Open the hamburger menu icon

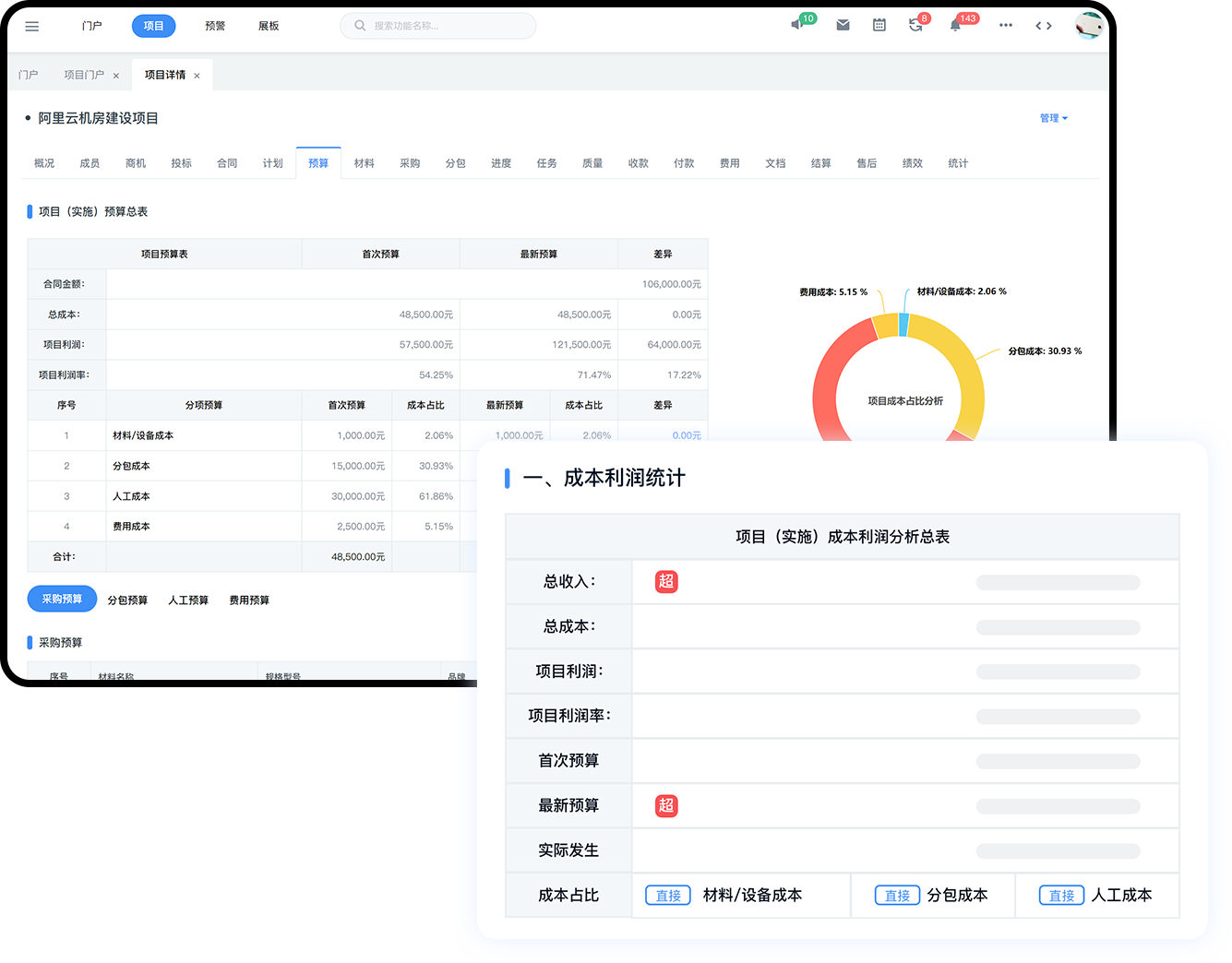coord(32,26)
